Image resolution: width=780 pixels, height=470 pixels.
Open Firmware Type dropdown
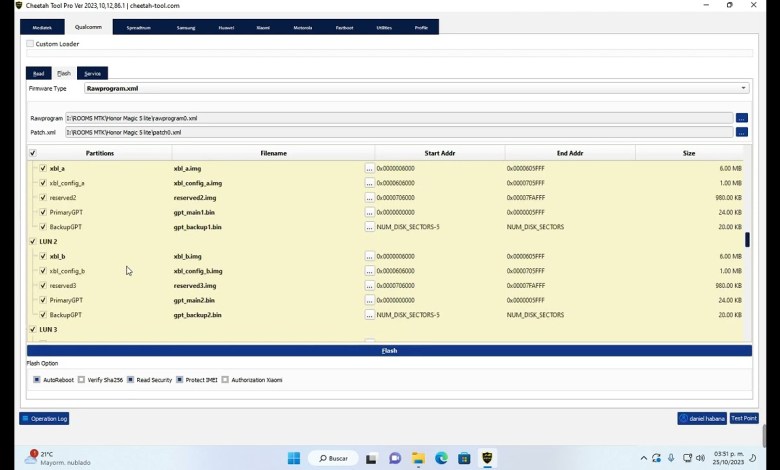pyautogui.click(x=416, y=89)
